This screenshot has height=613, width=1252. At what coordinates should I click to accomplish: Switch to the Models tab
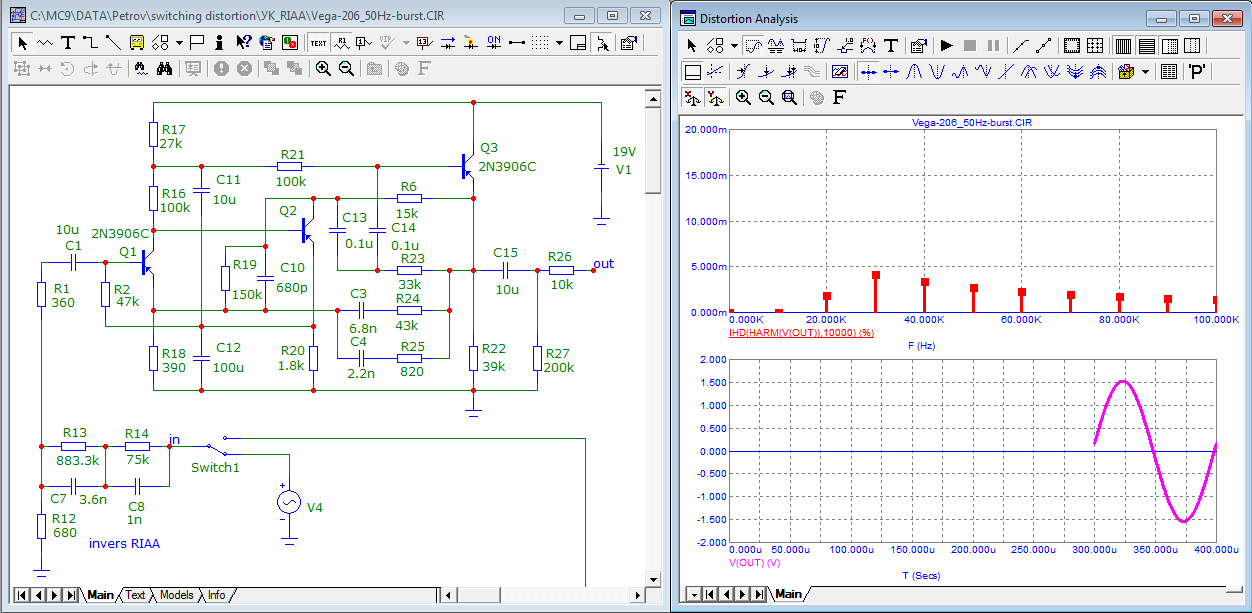176,595
